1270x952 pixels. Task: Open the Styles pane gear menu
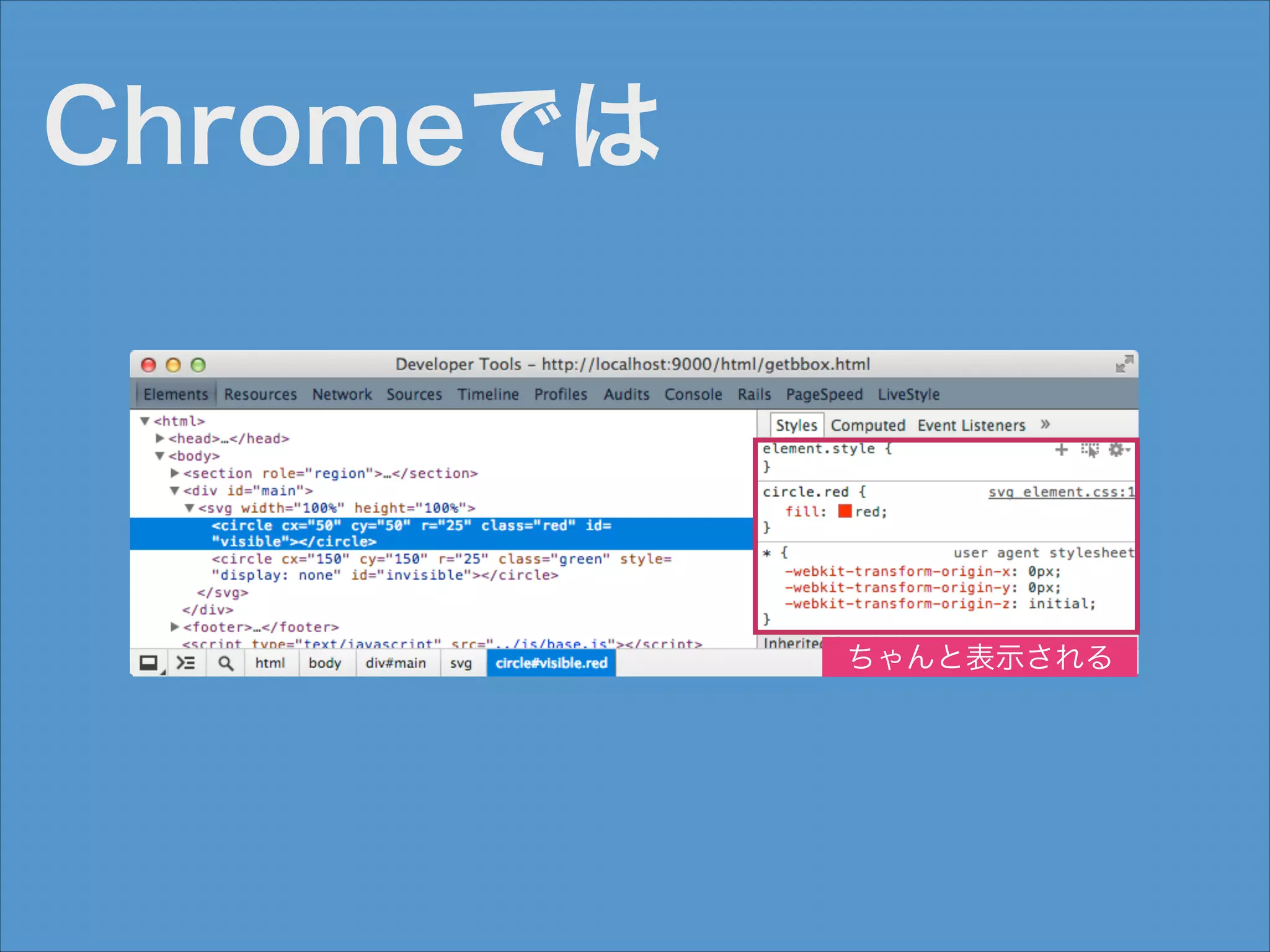point(1118,450)
